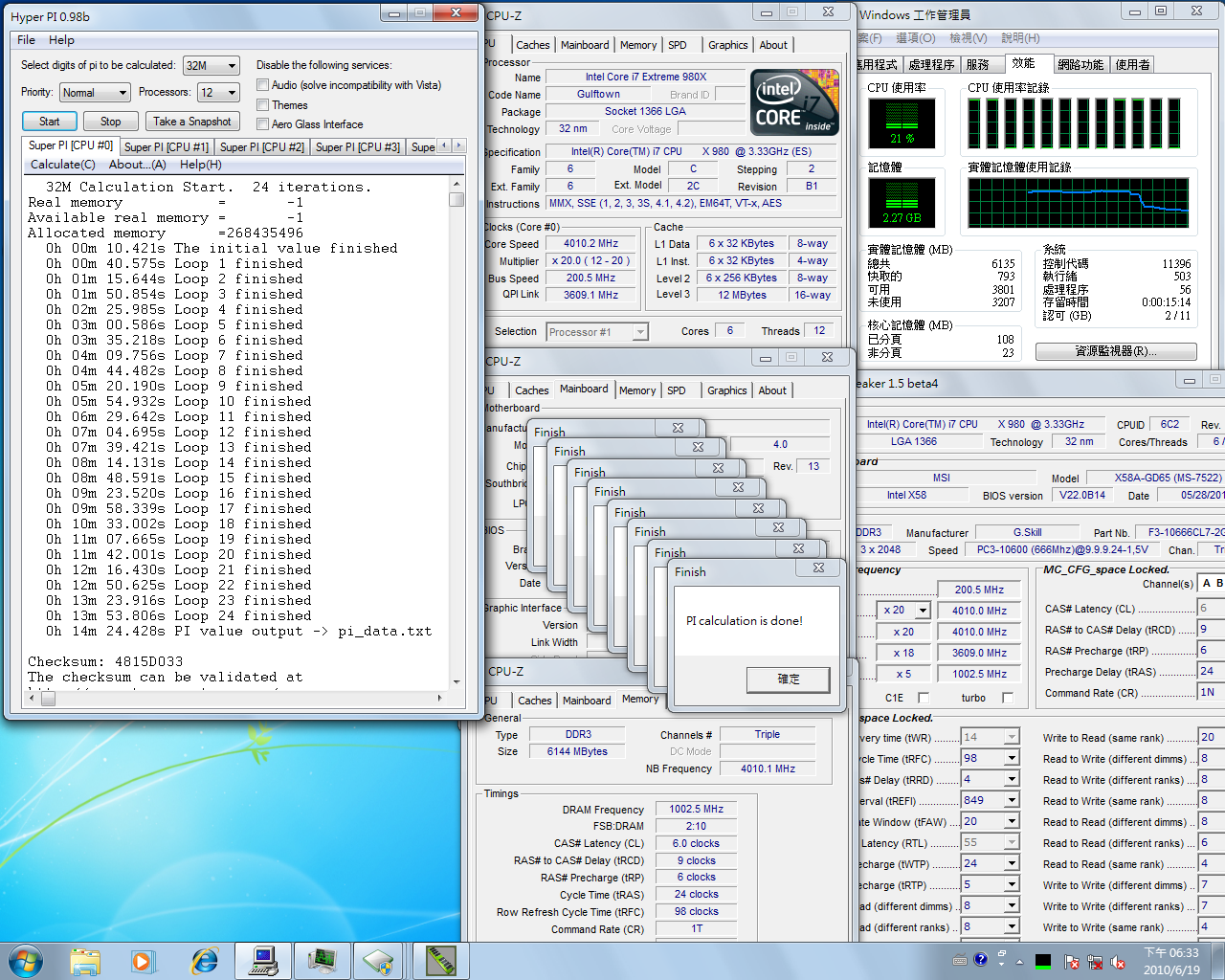Show hidden system tray icons arrow
This screenshot has height=980, width=1225.
coord(1020,961)
